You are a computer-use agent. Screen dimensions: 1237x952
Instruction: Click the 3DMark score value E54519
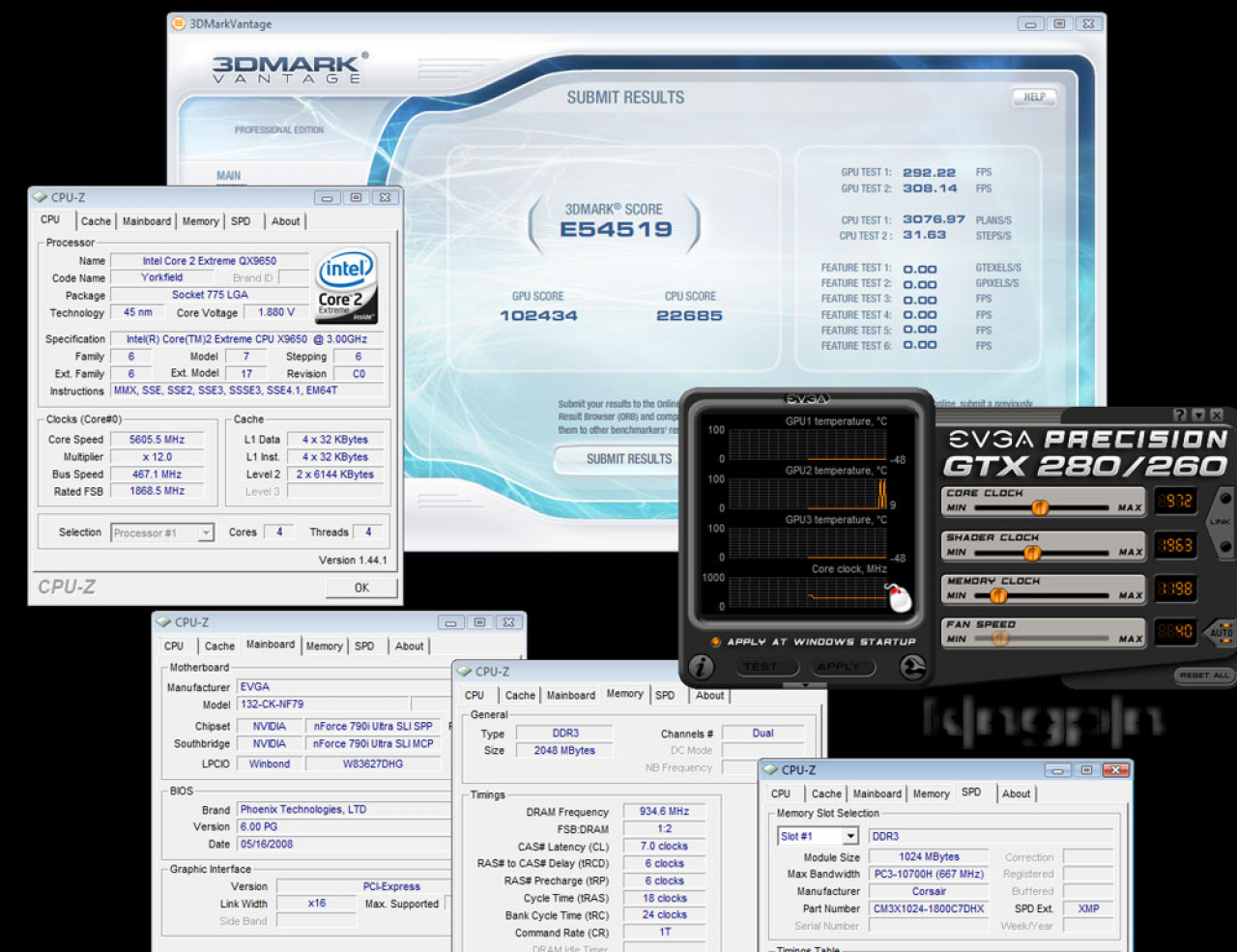click(617, 230)
